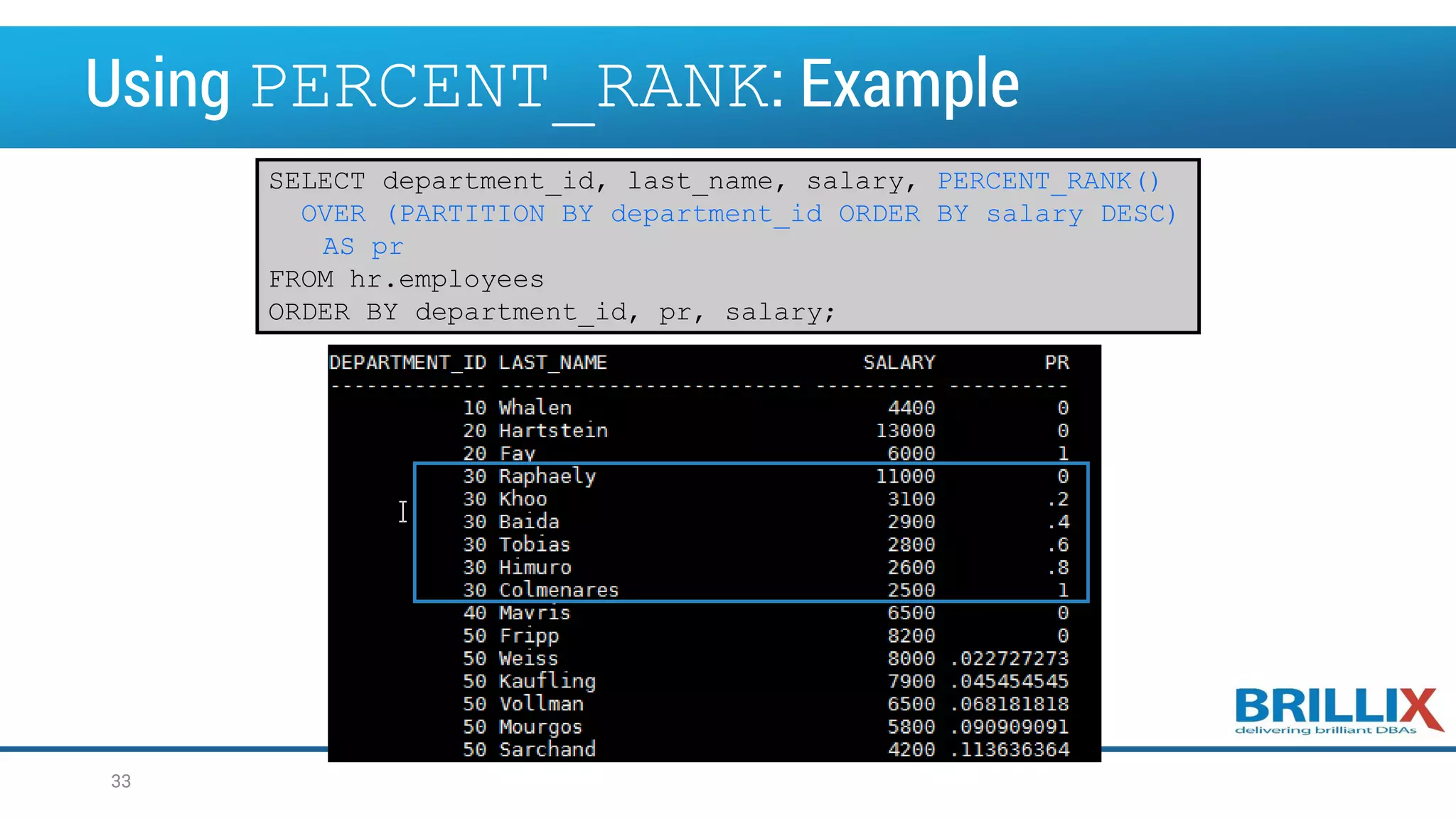Image resolution: width=1456 pixels, height=819 pixels.
Task: Click the Whalen last name entry
Action: point(535,408)
